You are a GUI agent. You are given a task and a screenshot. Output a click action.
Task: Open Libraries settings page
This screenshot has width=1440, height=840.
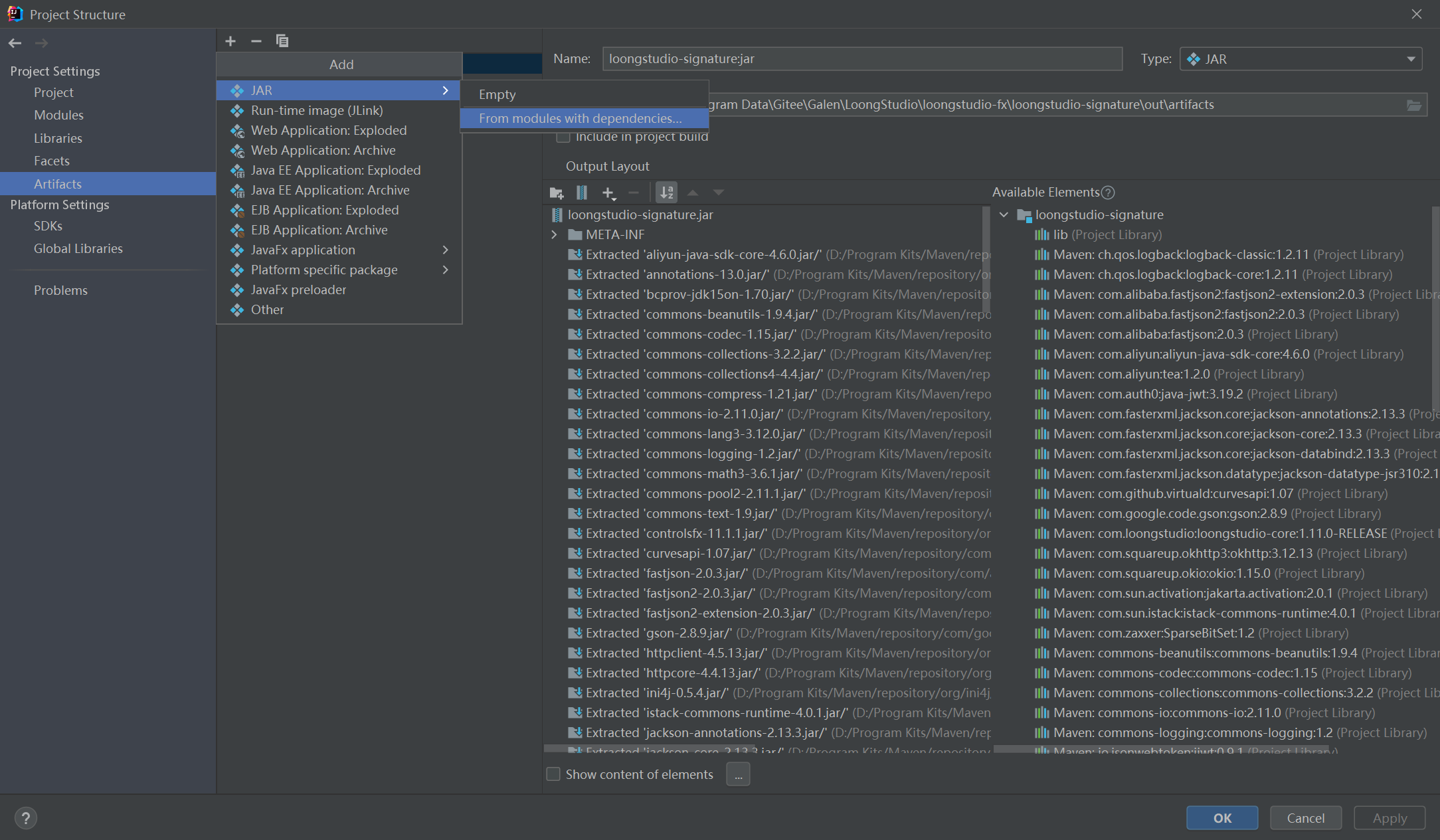coord(58,138)
